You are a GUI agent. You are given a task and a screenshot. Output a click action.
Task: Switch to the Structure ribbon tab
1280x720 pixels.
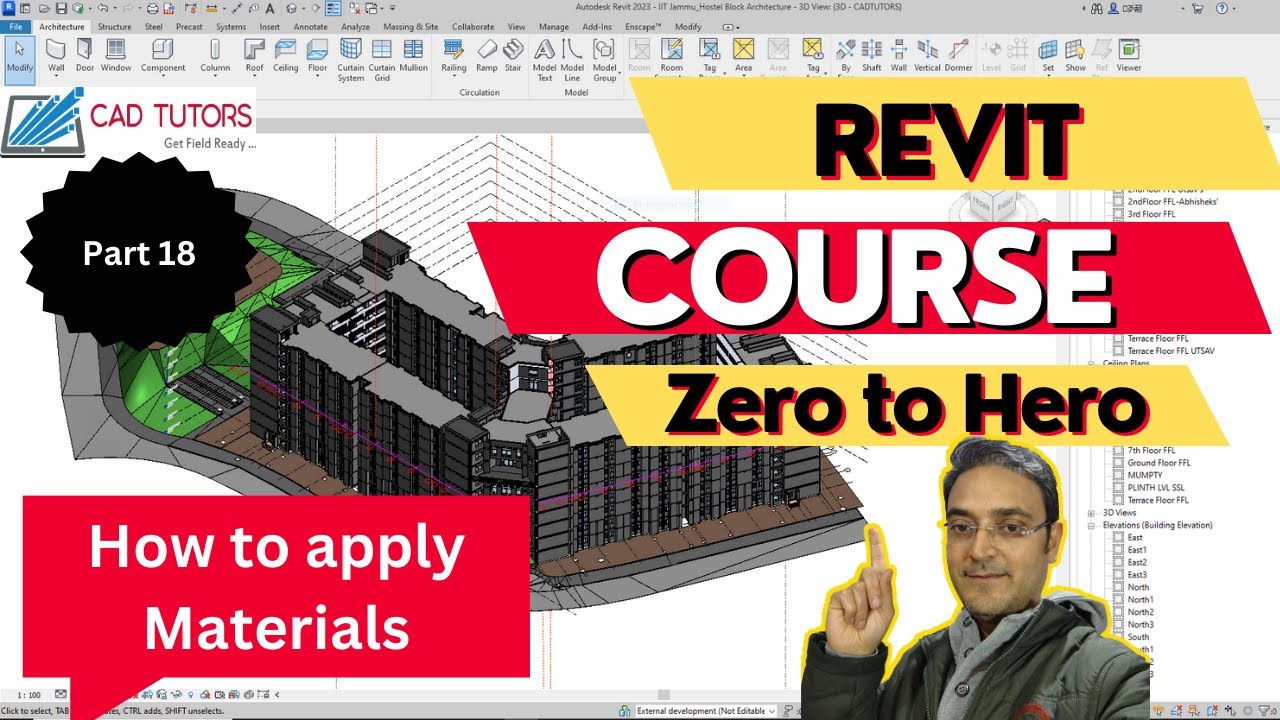[114, 27]
